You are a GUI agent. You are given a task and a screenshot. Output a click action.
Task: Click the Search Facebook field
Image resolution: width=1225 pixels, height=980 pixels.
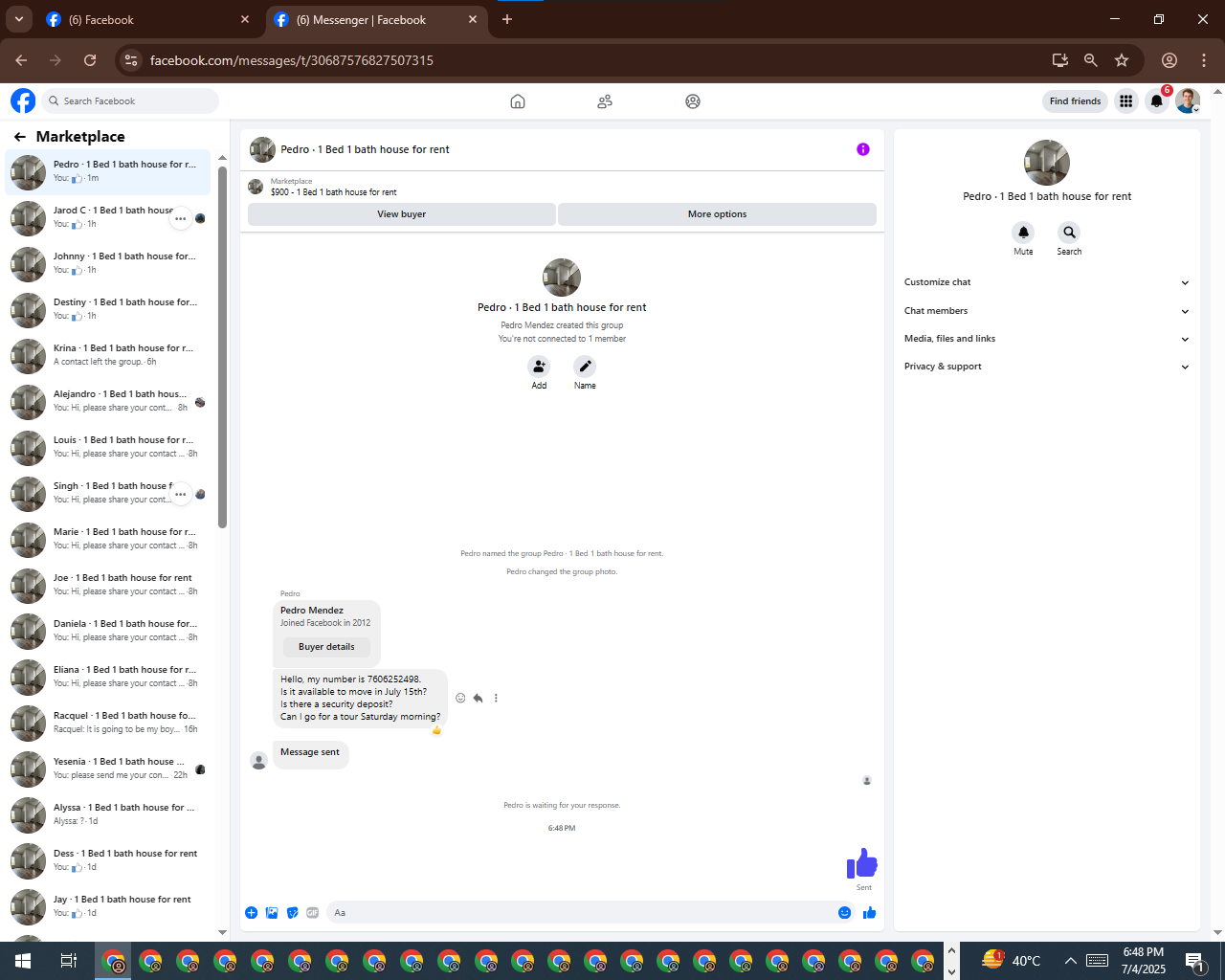point(130,101)
